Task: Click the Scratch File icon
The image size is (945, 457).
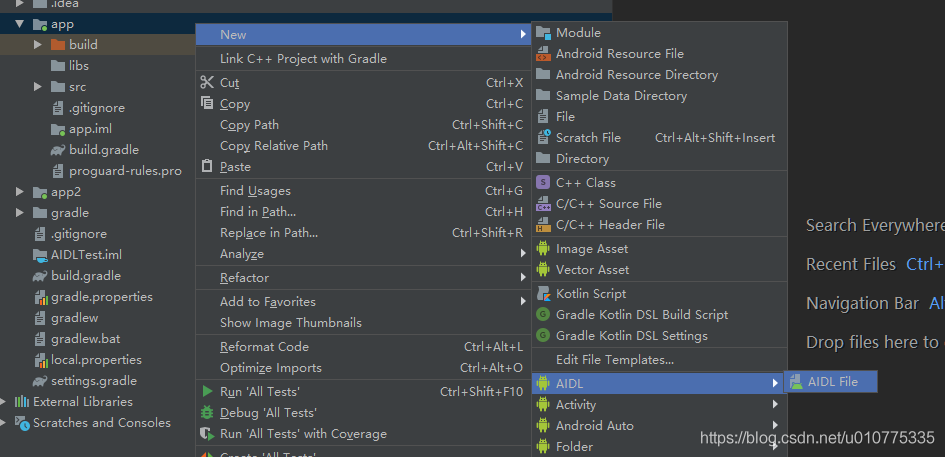Action: (543, 138)
